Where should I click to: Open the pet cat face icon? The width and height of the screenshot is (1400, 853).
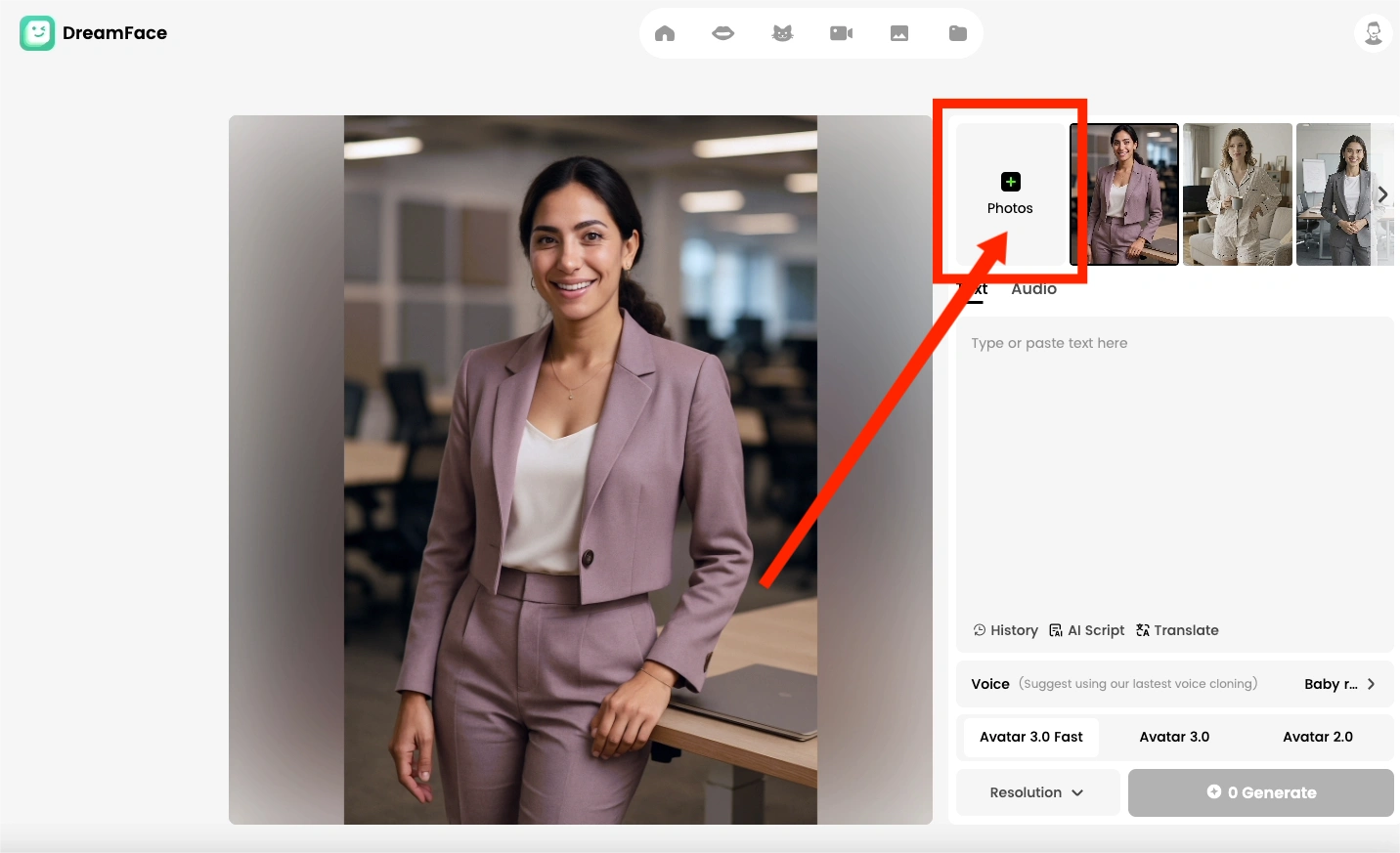[782, 33]
